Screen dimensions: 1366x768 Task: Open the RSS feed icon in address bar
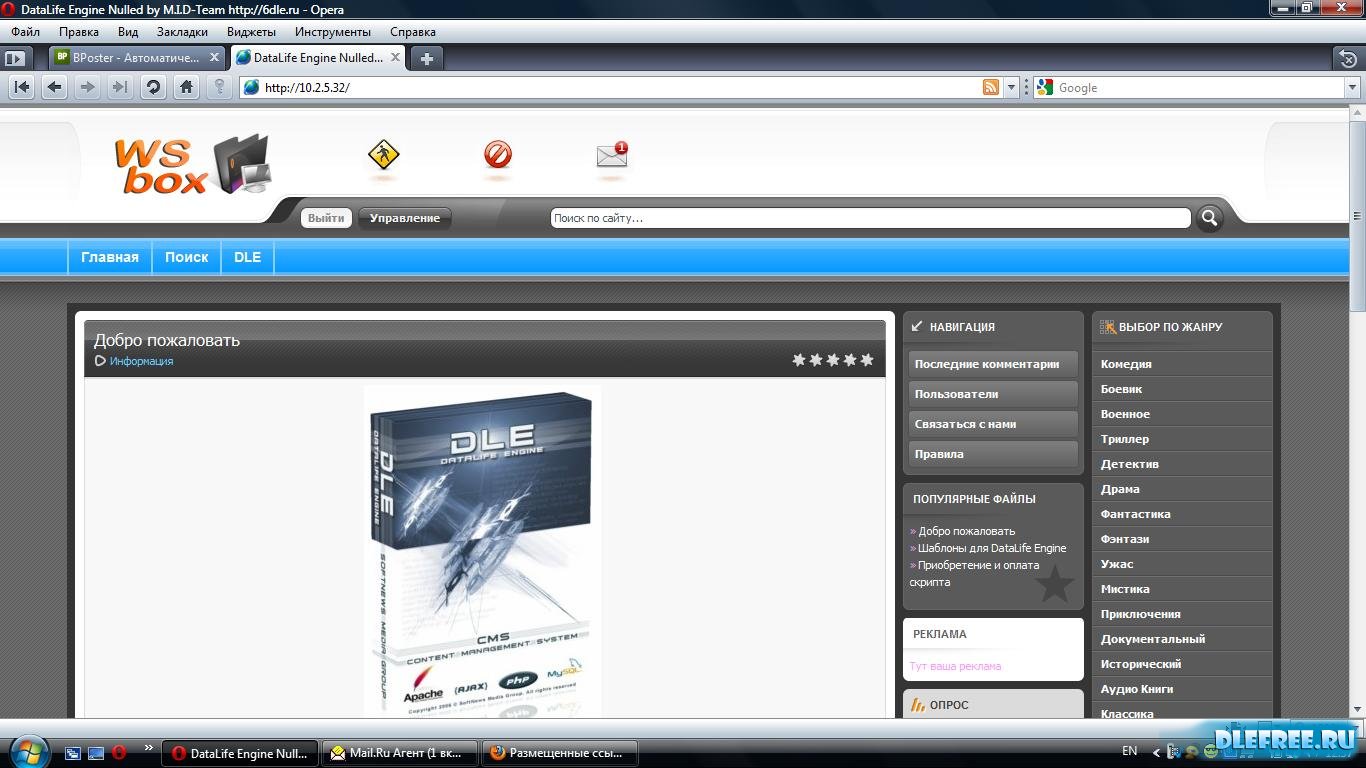[991, 87]
